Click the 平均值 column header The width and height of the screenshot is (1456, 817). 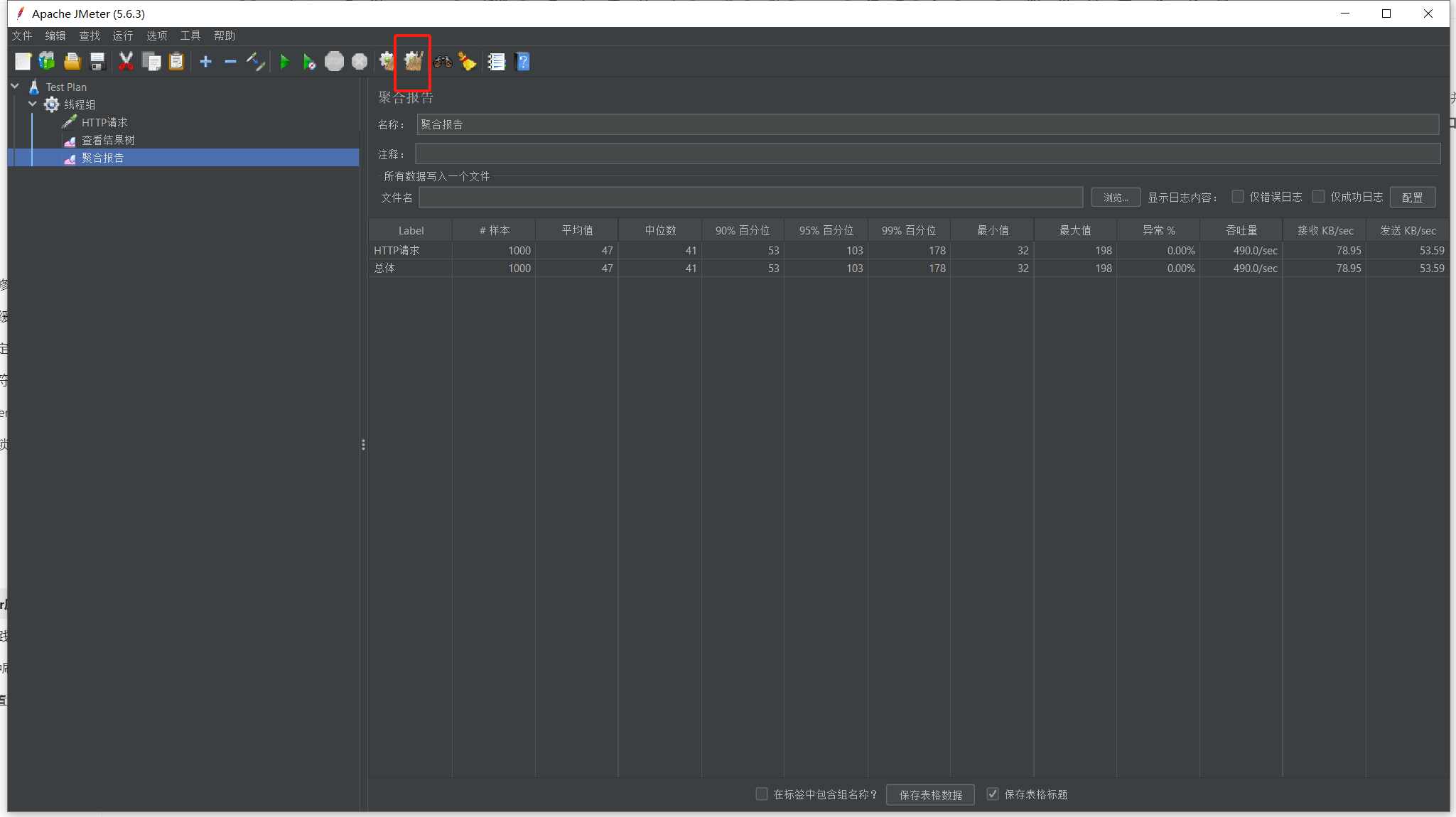pos(577,230)
